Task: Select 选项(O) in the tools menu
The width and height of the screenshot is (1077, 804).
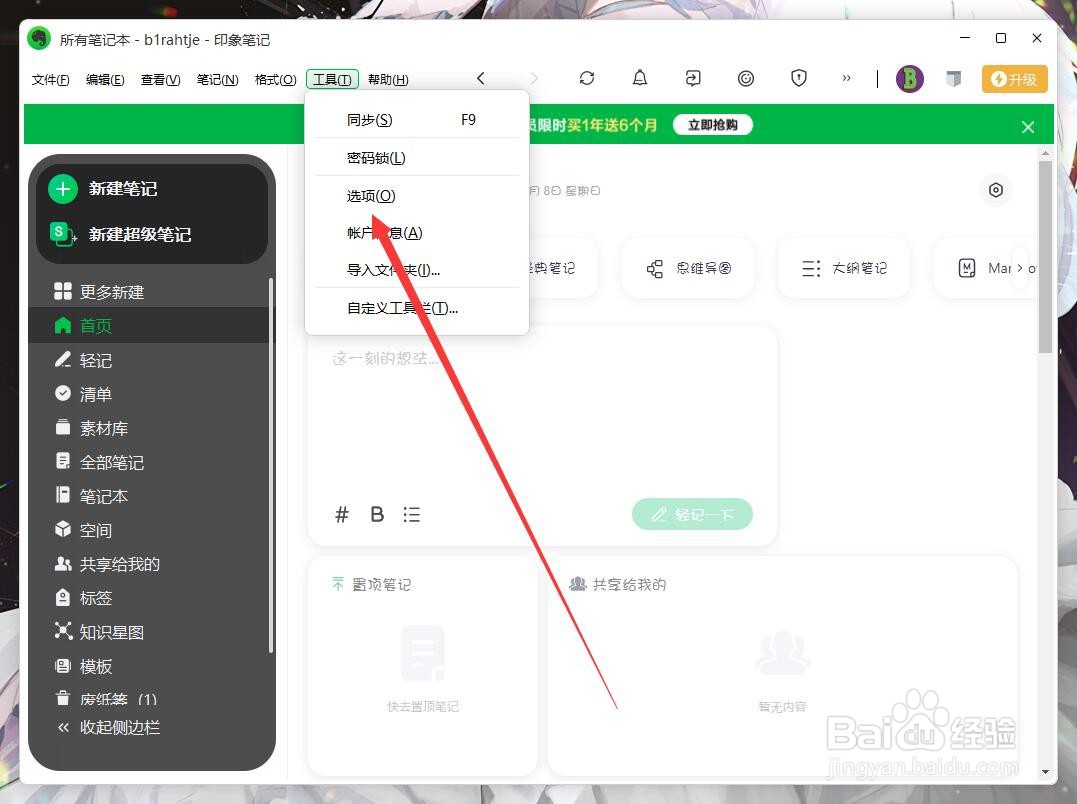Action: pyautogui.click(x=417, y=196)
